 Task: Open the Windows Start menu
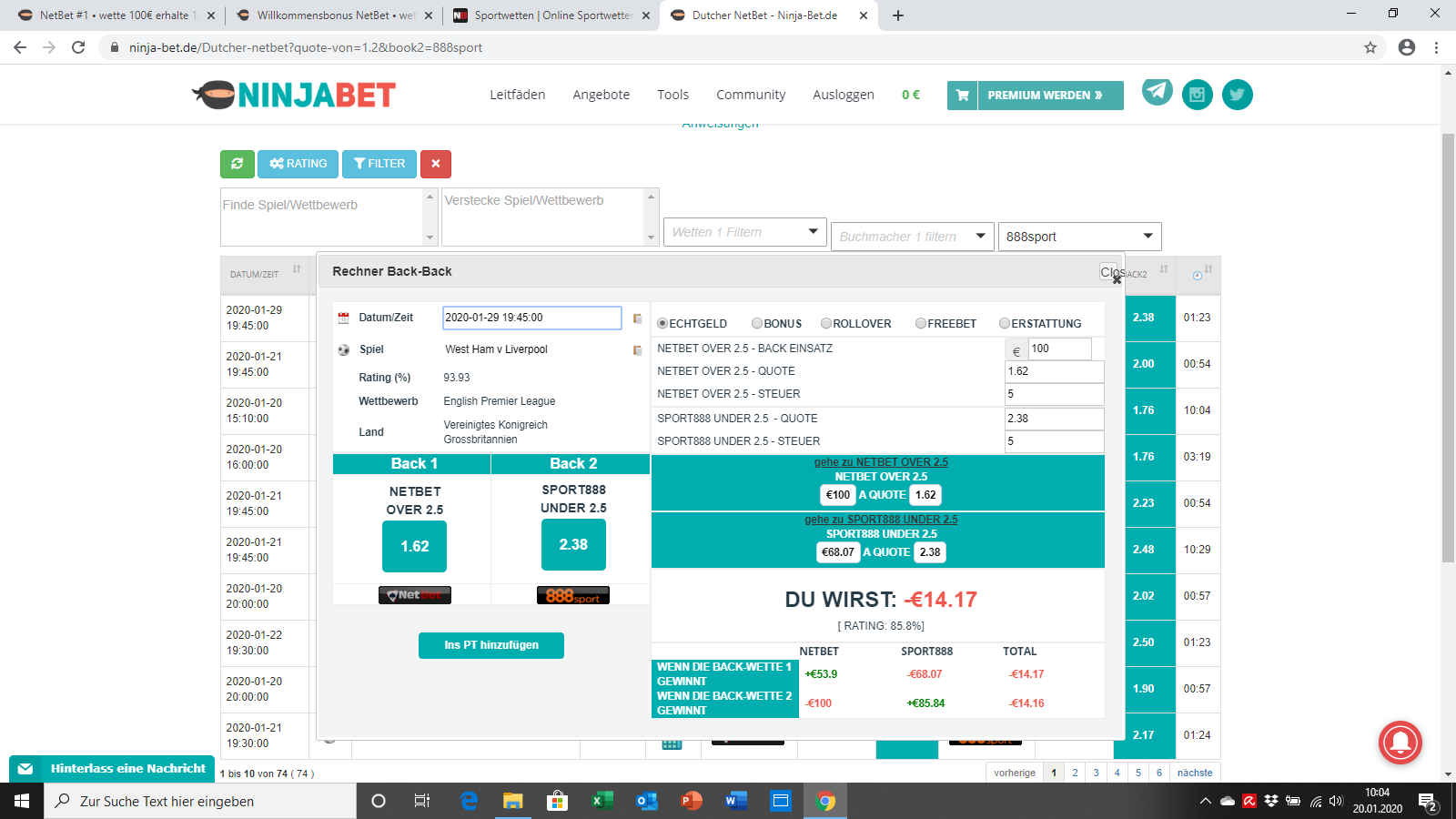coord(22,801)
